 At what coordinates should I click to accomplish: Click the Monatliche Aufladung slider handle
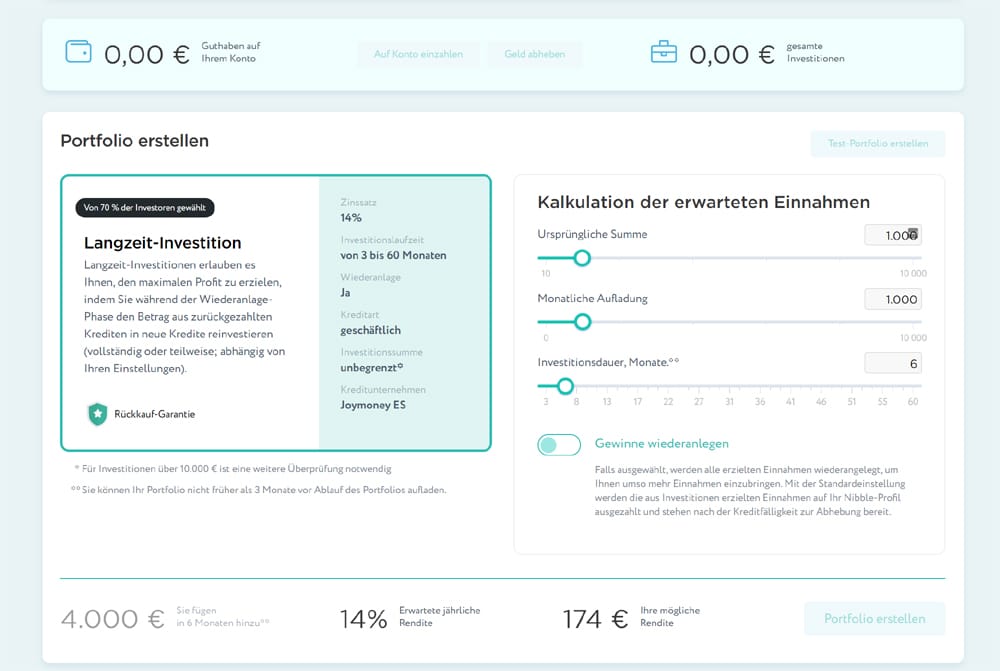coord(582,322)
